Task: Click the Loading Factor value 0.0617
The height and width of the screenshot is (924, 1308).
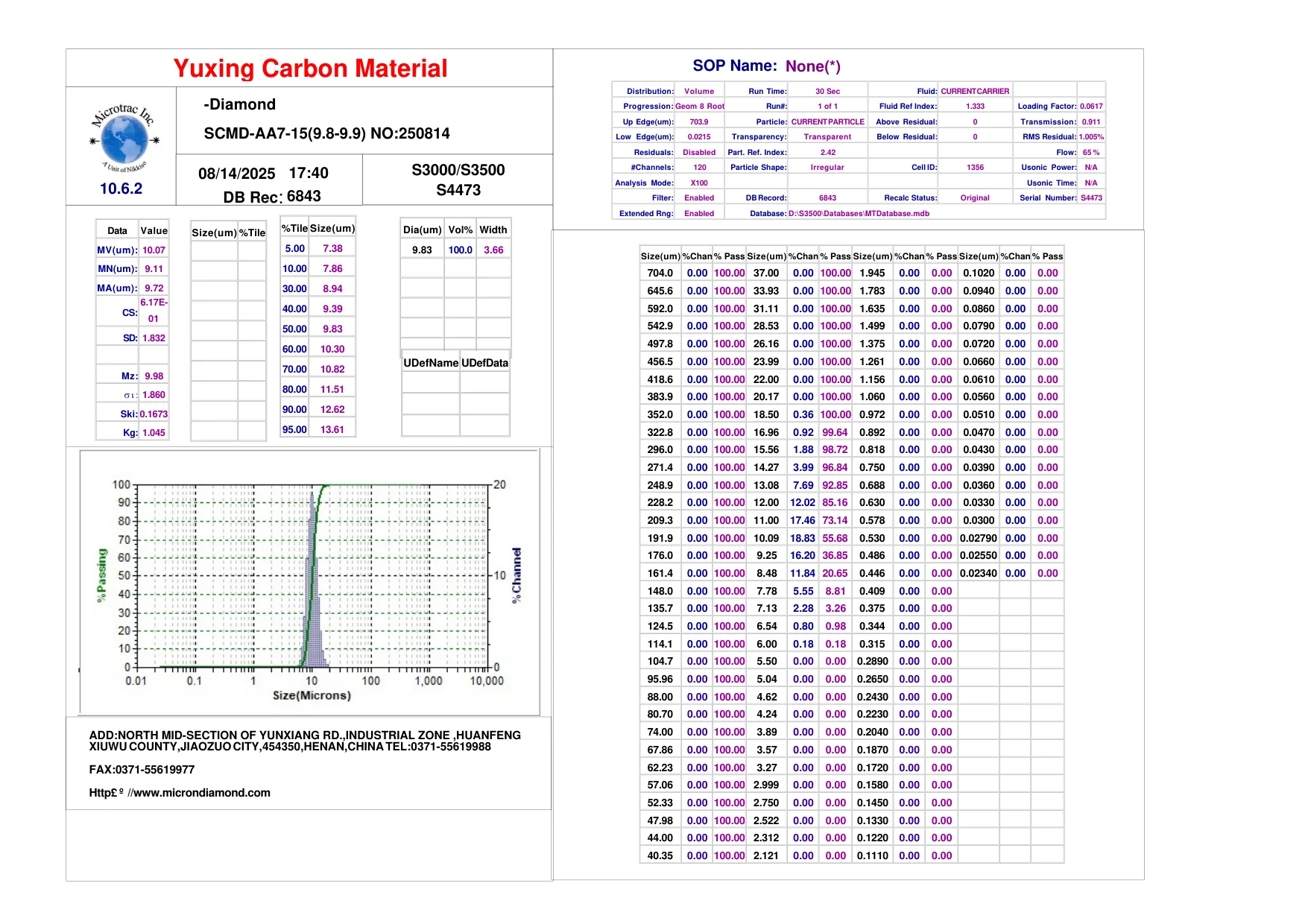Action: [1091, 107]
